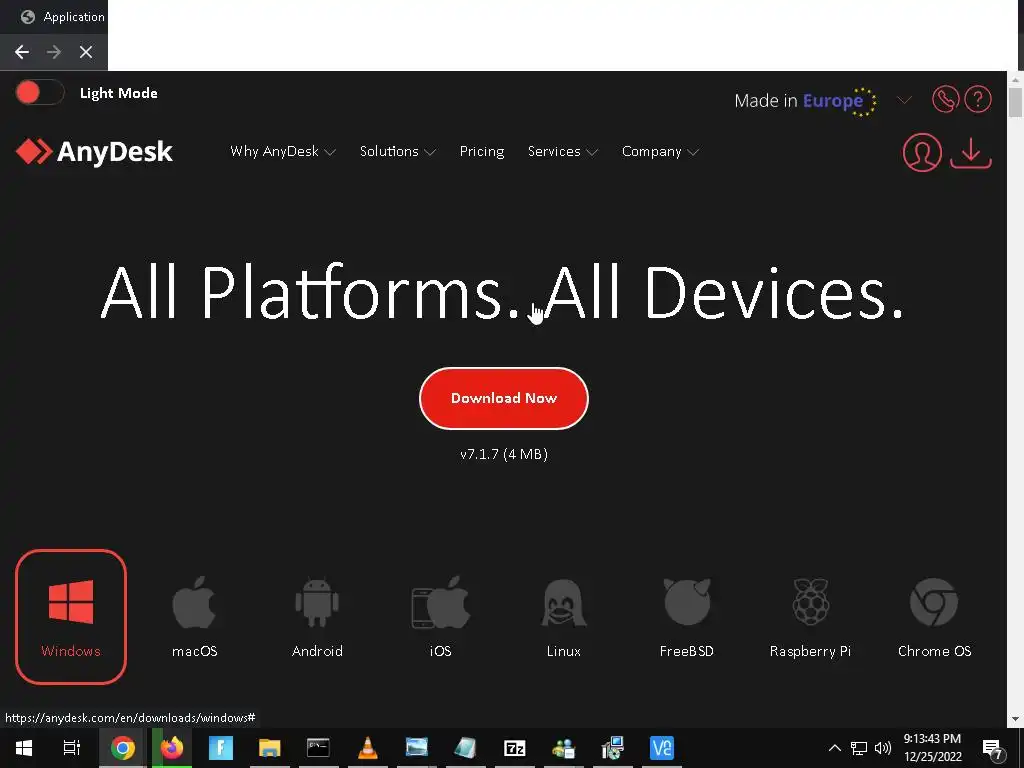Viewport: 1024px width, 768px height.
Task: Select the FreeBSD platform
Action: tap(687, 616)
